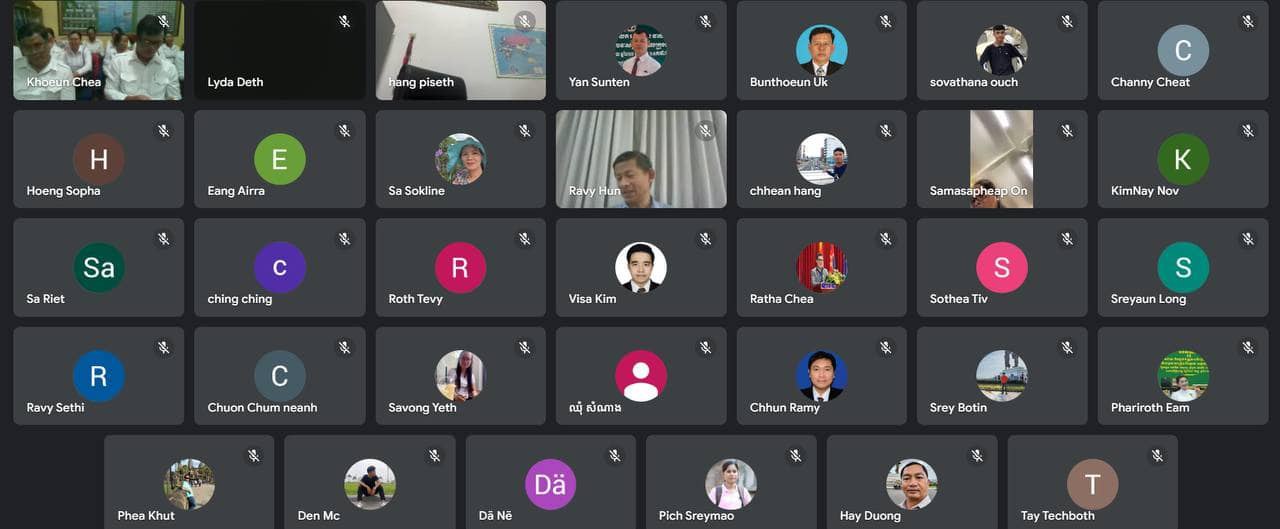This screenshot has width=1280, height=529.
Task: Click Sothea Tiv's pink S avatar
Action: (x=1002, y=267)
